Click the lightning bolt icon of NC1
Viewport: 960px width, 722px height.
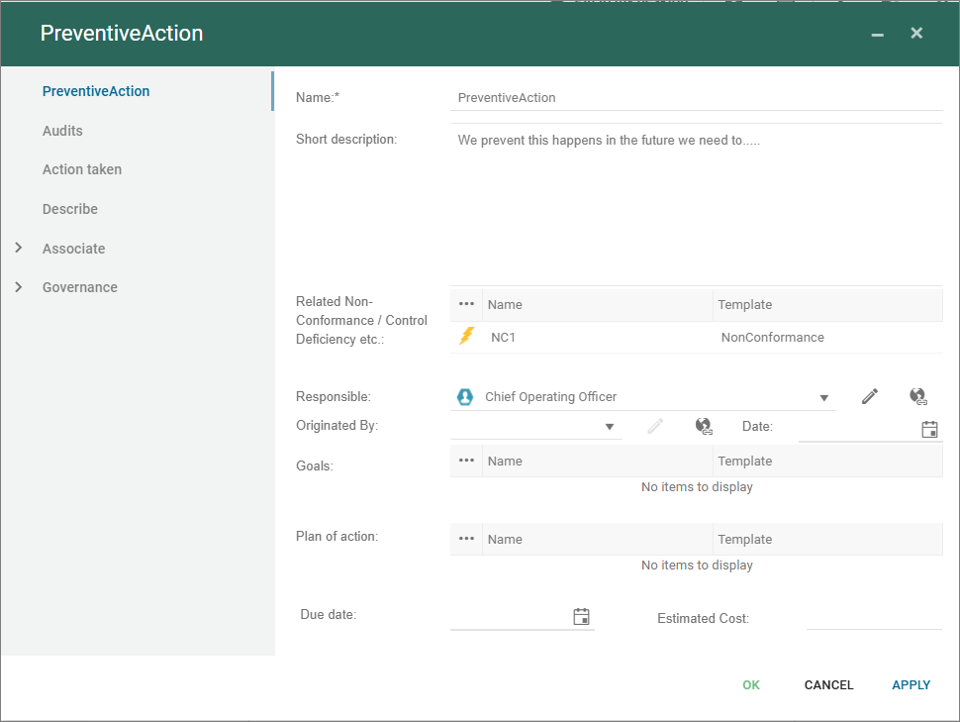pos(466,337)
